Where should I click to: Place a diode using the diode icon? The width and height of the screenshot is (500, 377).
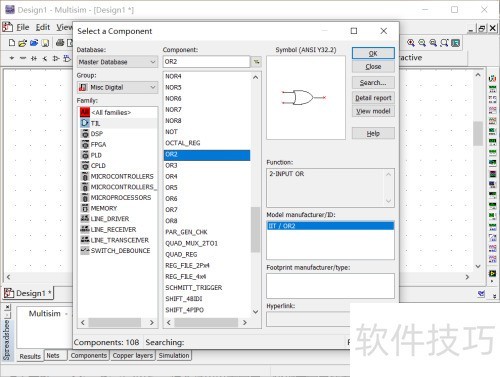[34, 58]
